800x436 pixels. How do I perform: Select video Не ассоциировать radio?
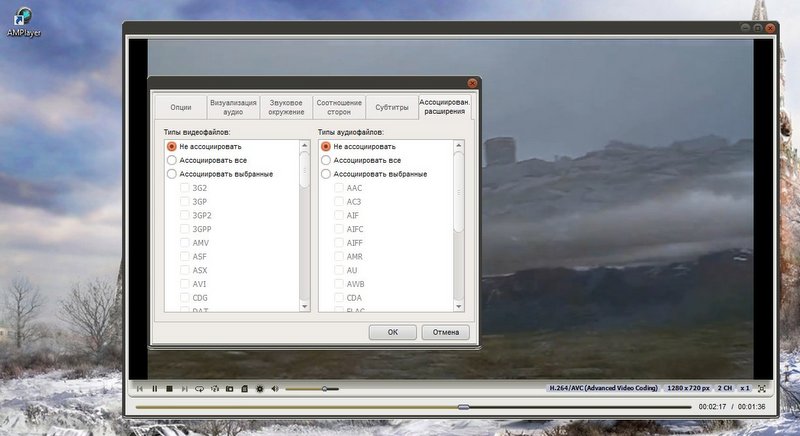172,146
